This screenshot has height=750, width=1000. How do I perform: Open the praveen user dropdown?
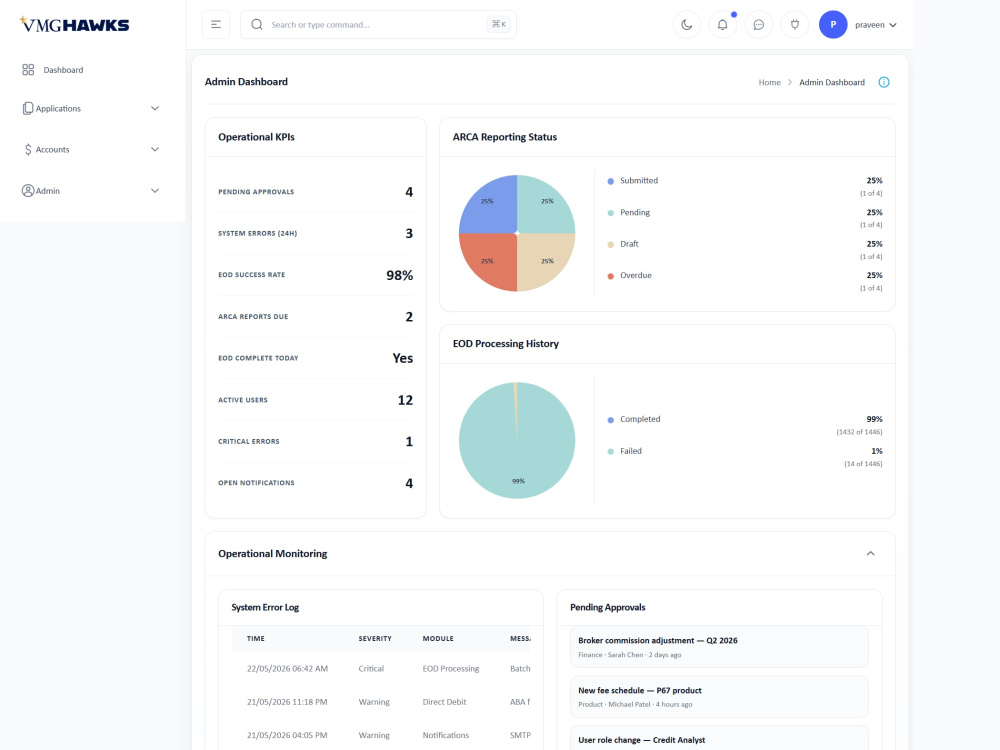tap(876, 25)
